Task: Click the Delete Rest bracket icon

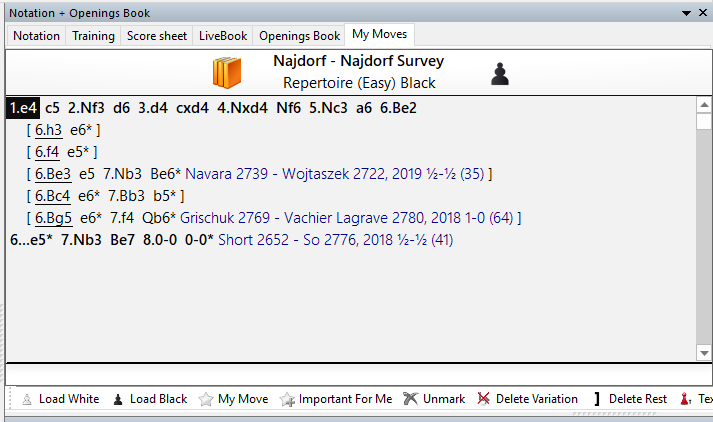Action: [597, 399]
